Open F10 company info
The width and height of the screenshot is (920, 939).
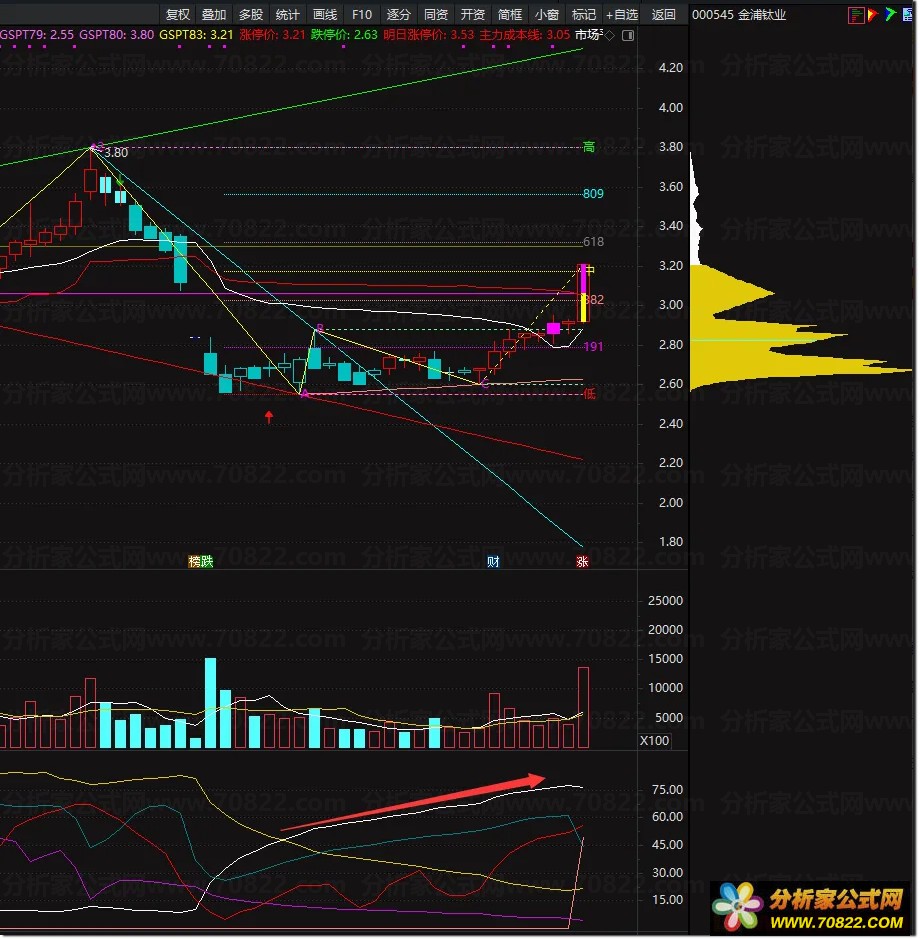[x=362, y=14]
